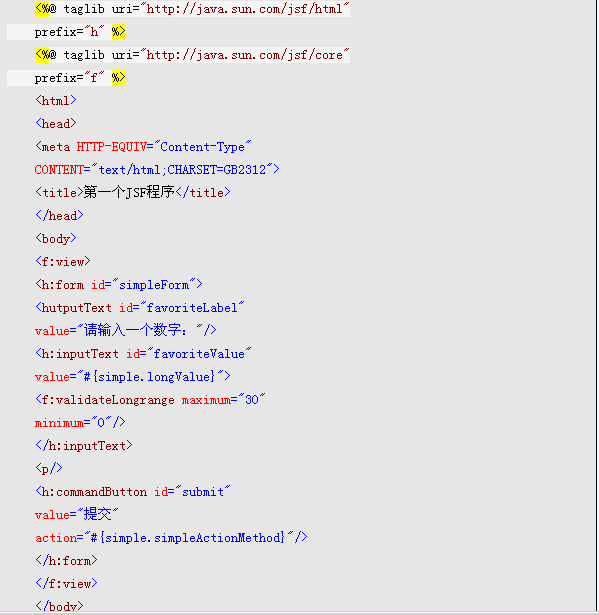Select the HTTP-EQUIV attribute name
This screenshot has width=599, height=615.
111,147
